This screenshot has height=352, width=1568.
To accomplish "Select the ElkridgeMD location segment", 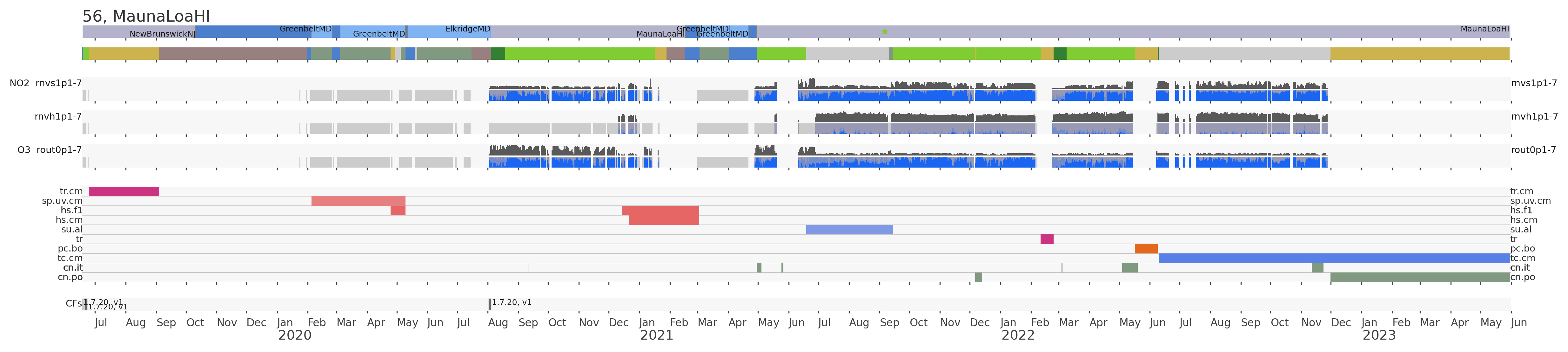I will coord(449,32).
